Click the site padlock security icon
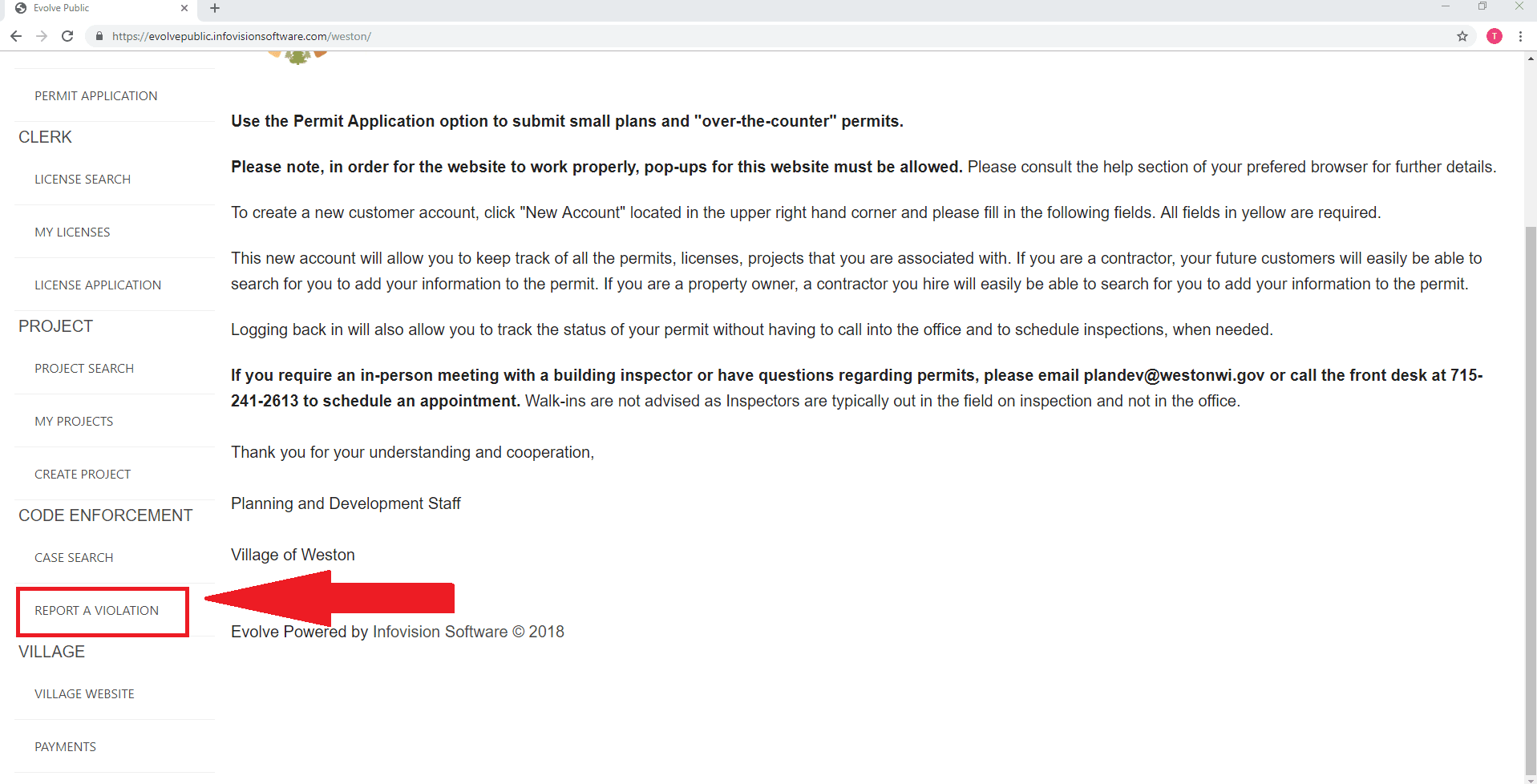This screenshot has width=1537, height=784. click(99, 36)
